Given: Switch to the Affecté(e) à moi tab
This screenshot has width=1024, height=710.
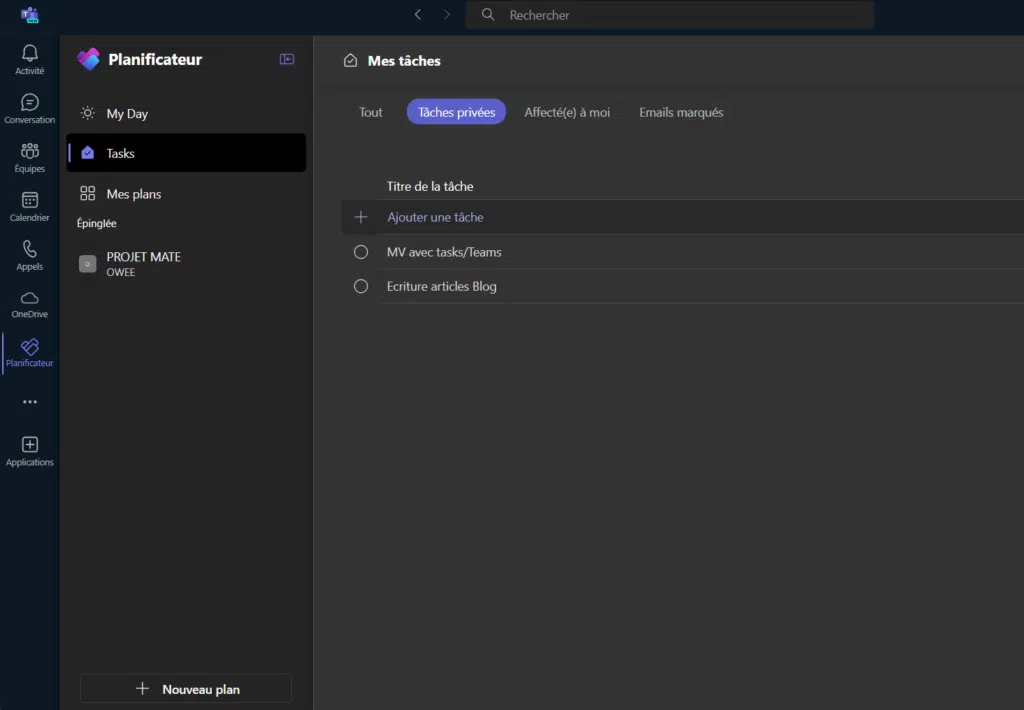Looking at the screenshot, I should pyautogui.click(x=567, y=112).
